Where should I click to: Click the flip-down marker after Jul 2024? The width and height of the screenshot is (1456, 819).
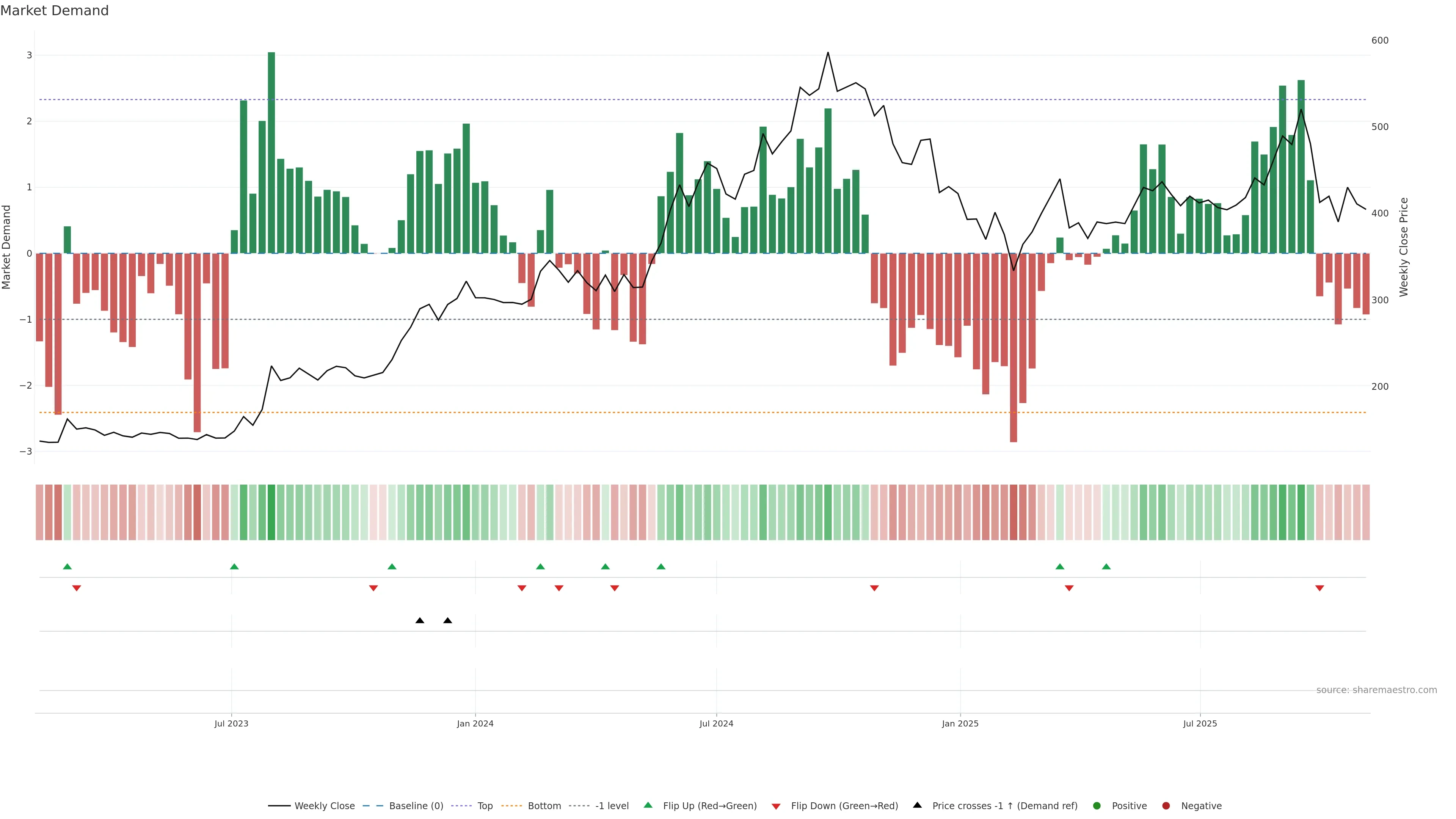[874, 588]
